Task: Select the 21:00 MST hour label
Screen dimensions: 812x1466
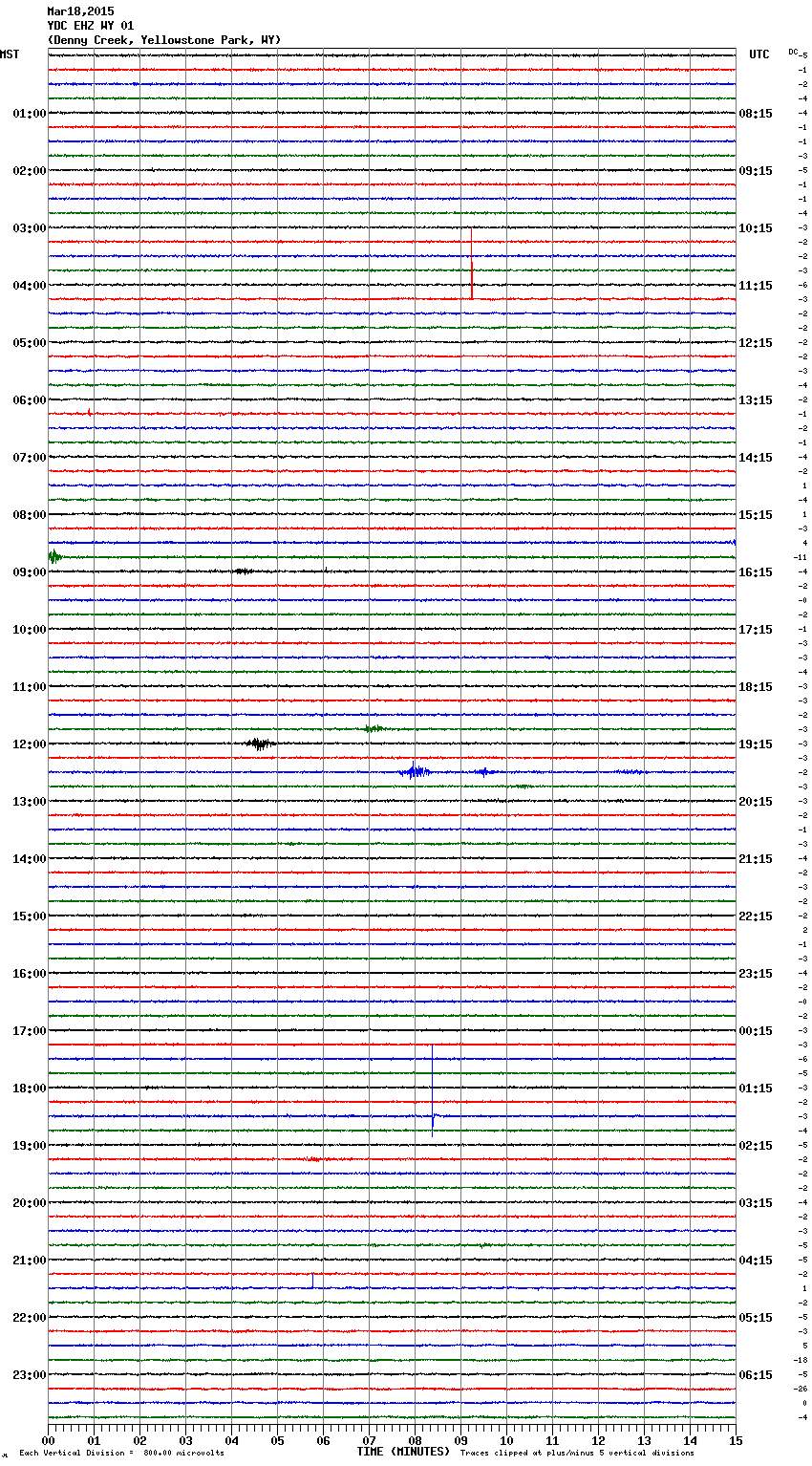Action: click(x=30, y=1261)
